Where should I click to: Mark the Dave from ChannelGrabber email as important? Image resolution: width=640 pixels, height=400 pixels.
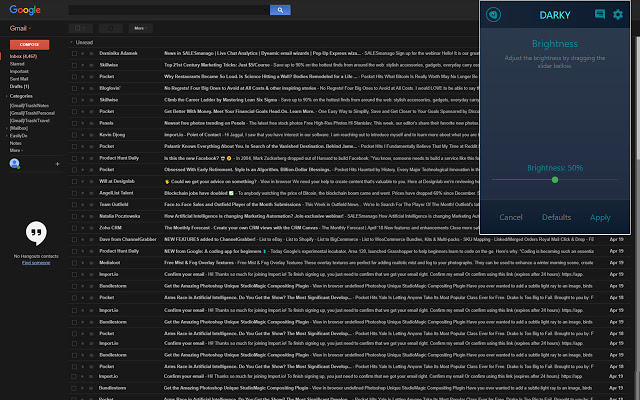tap(91, 240)
